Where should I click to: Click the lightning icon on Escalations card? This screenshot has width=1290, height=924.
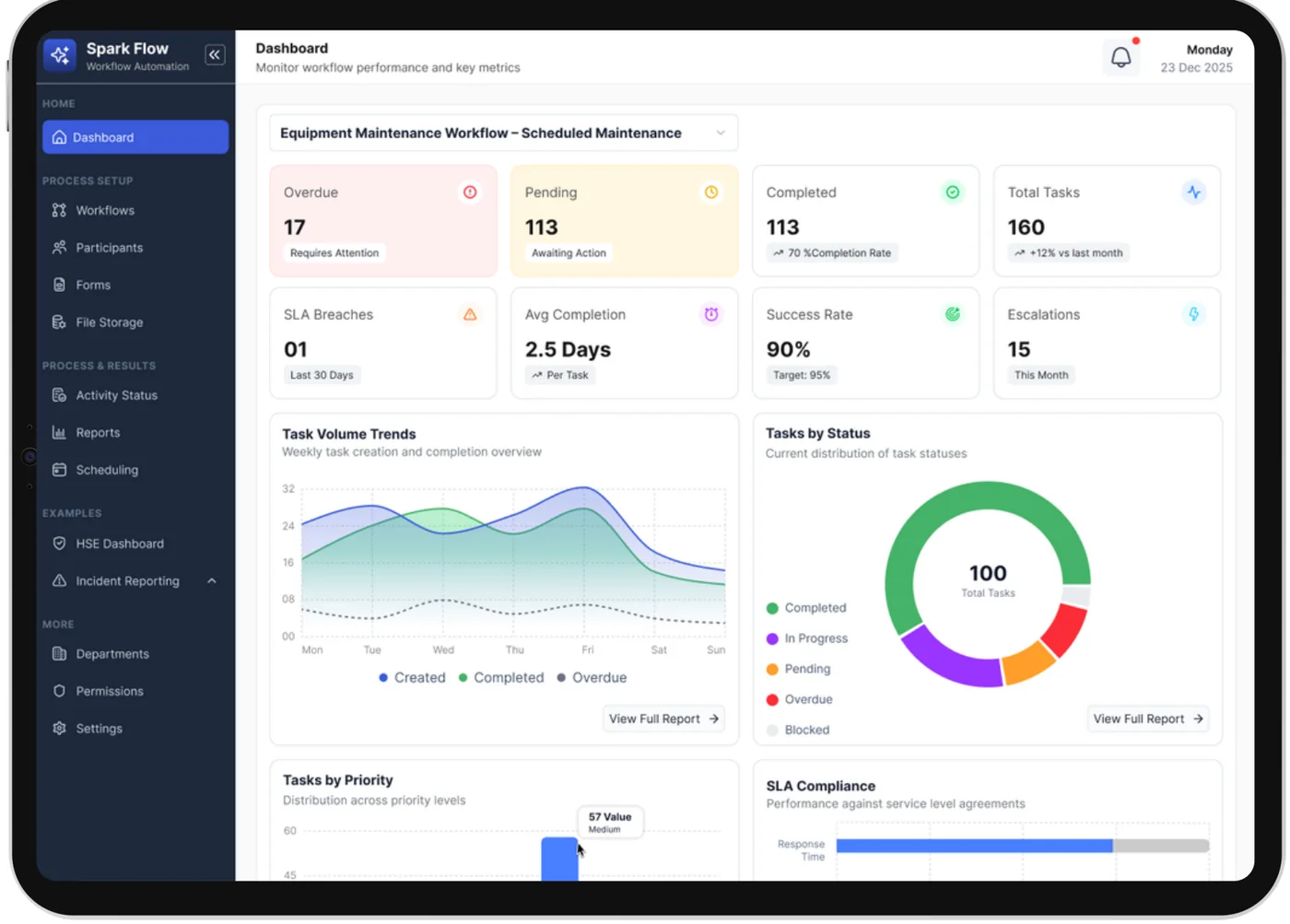pyautogui.click(x=1194, y=314)
